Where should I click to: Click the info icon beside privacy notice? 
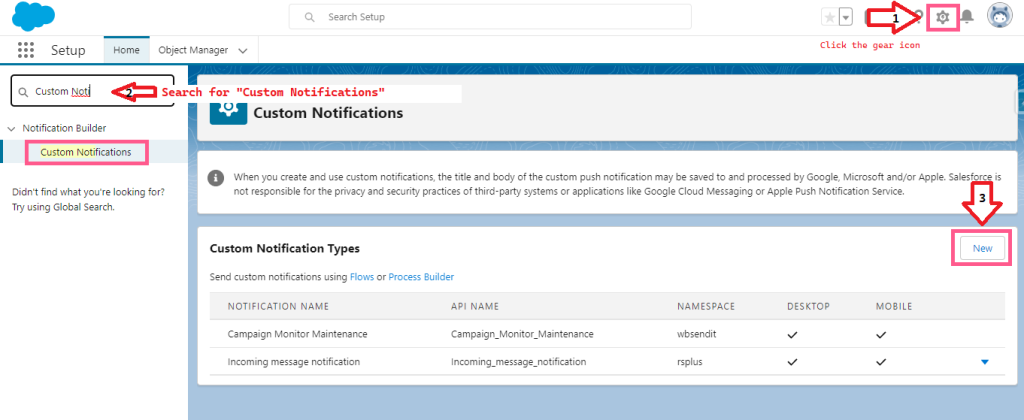click(x=215, y=178)
